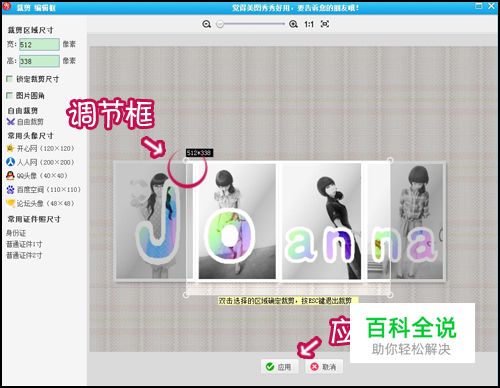Set view to 1:1 actual size
The height and width of the screenshot is (388, 500).
(x=309, y=24)
